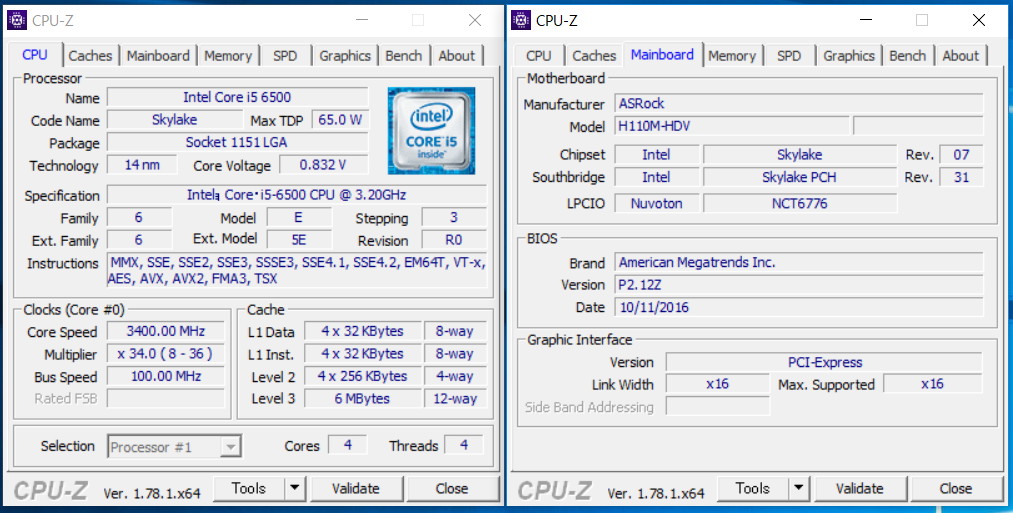
Task: Select Mainboard tab in right window
Action: 662,54
